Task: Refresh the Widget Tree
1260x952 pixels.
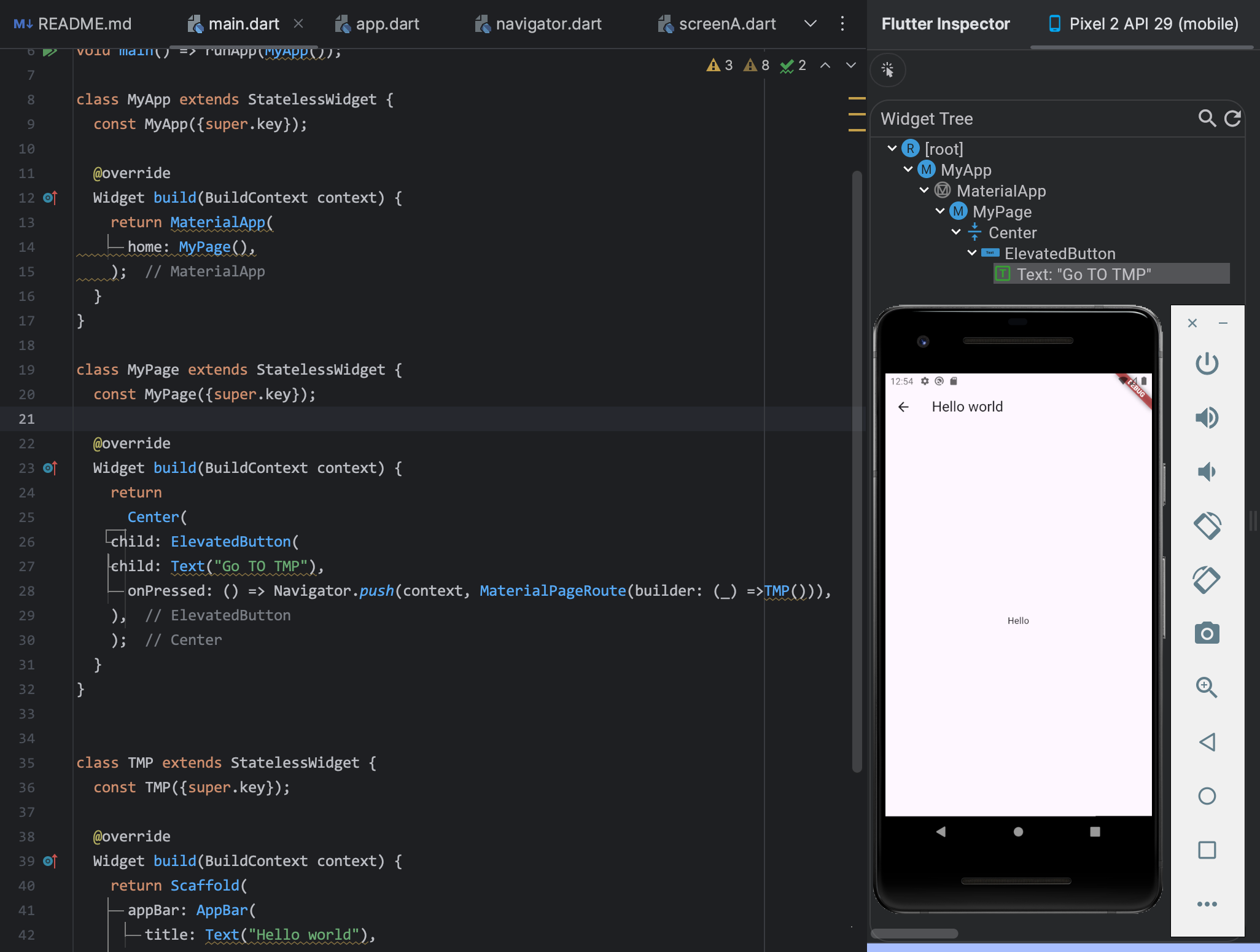Action: (x=1232, y=118)
